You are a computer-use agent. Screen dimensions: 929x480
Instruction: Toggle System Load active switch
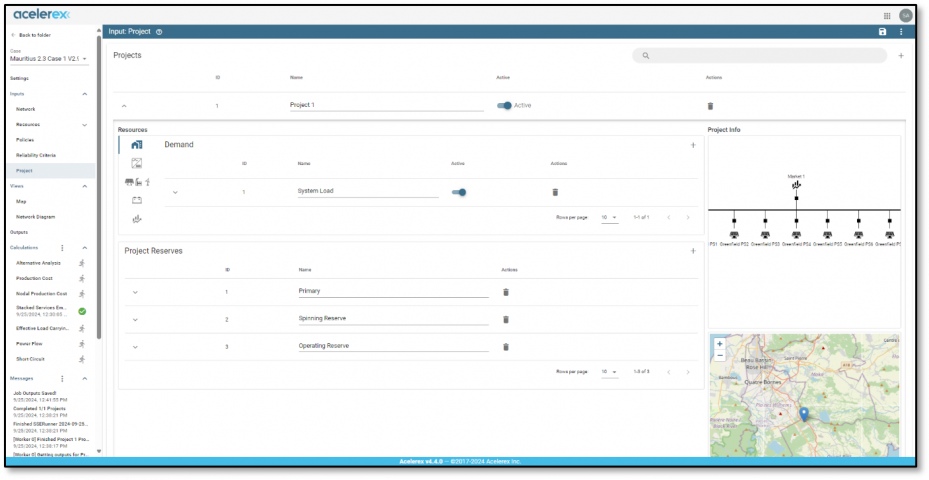[459, 192]
